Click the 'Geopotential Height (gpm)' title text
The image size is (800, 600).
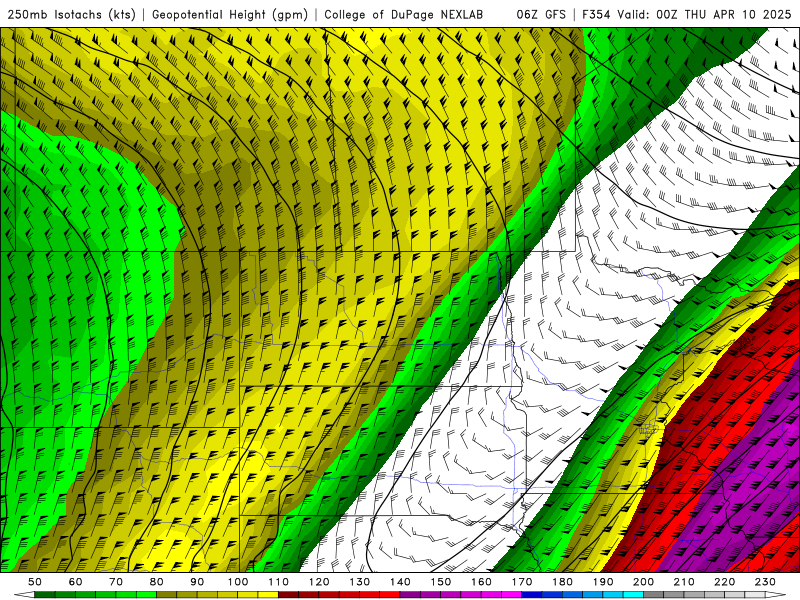coord(230,15)
